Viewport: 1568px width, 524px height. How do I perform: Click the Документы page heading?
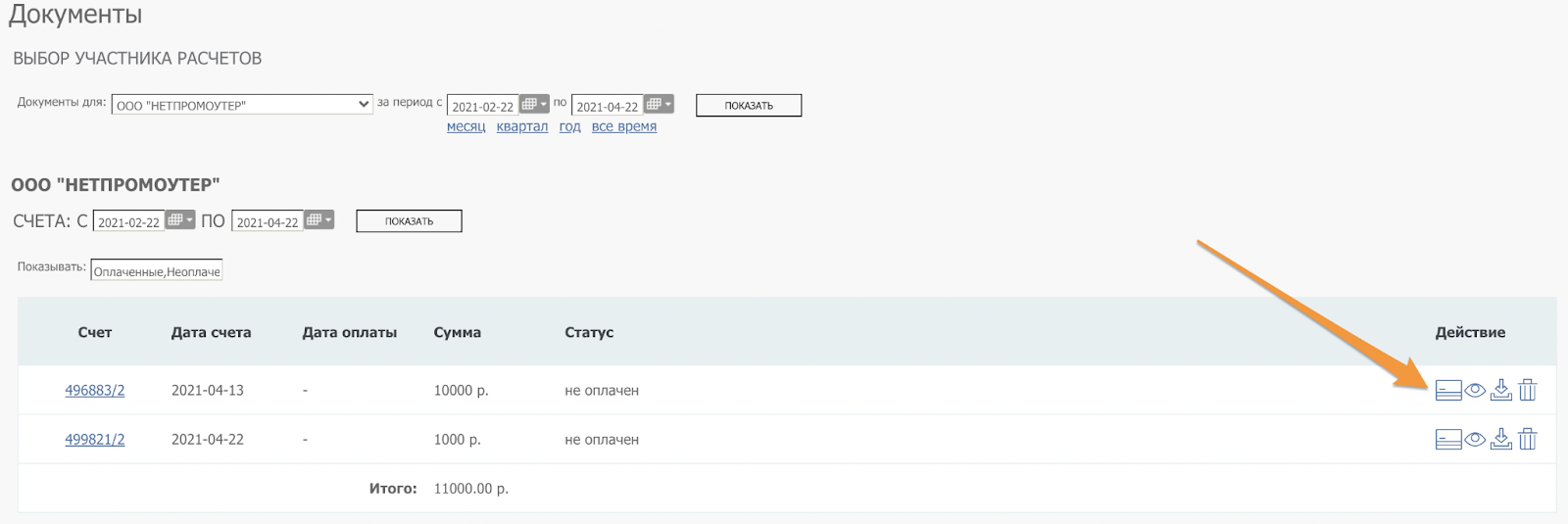click(x=75, y=15)
